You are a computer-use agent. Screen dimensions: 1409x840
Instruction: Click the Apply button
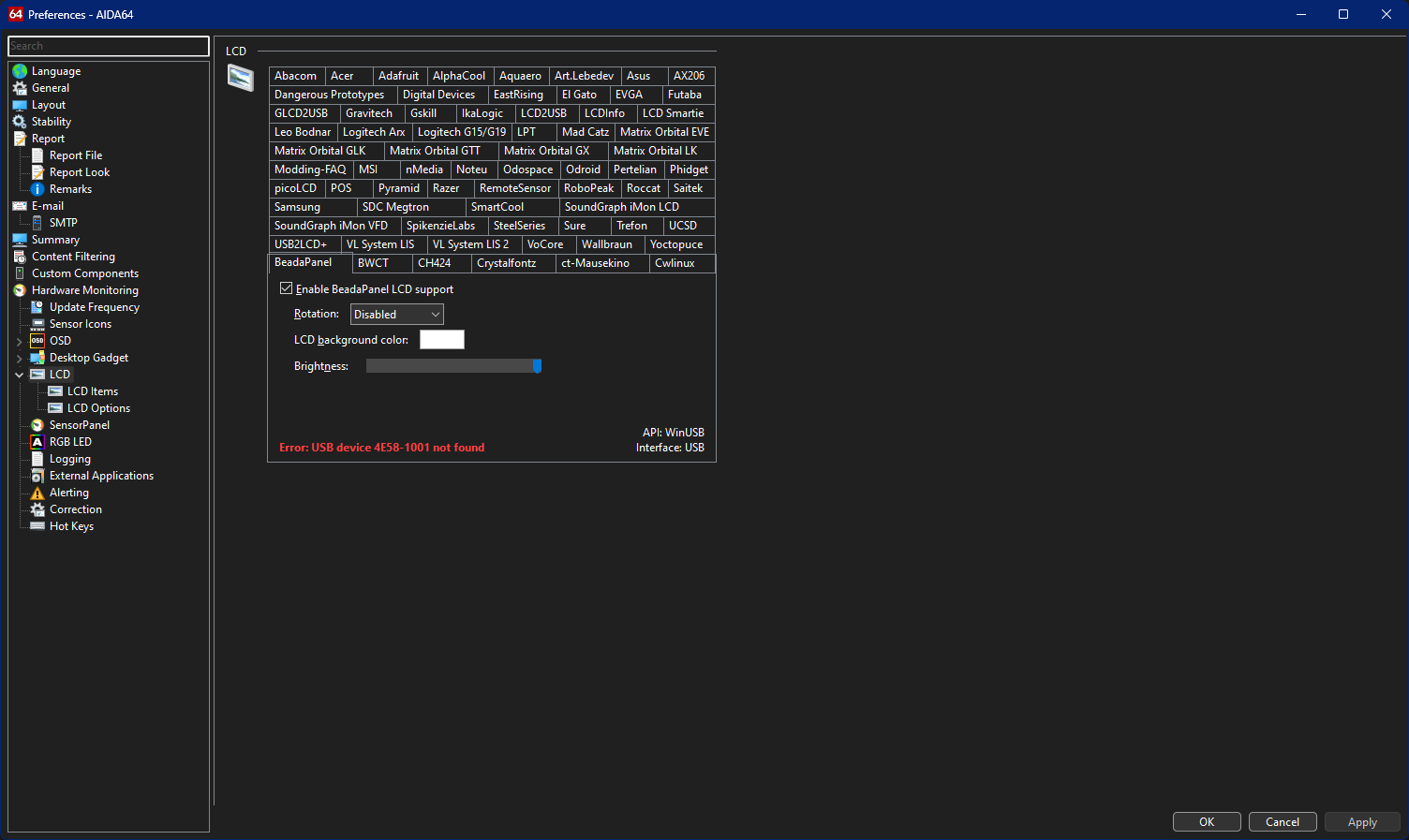point(1361,821)
